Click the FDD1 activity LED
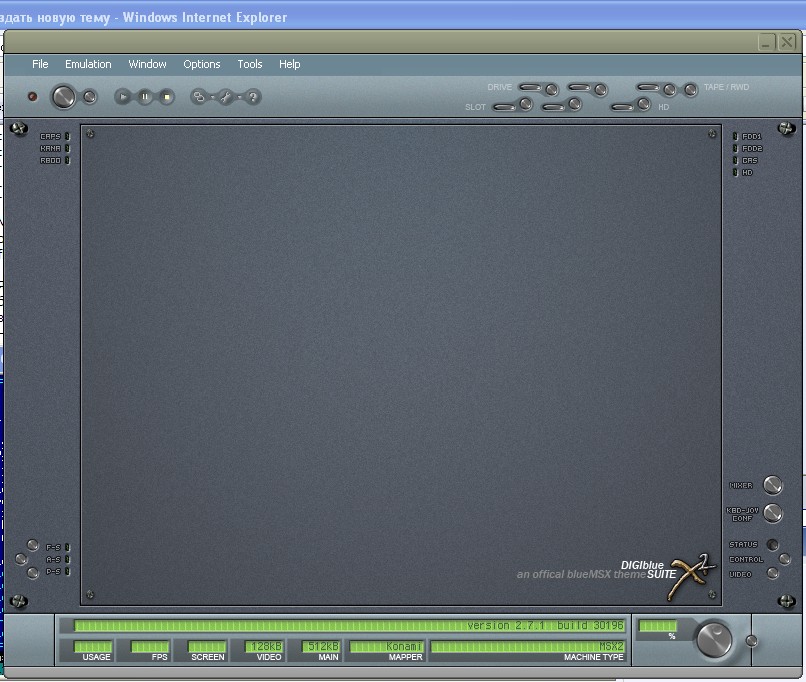This screenshot has width=806, height=682. point(735,137)
